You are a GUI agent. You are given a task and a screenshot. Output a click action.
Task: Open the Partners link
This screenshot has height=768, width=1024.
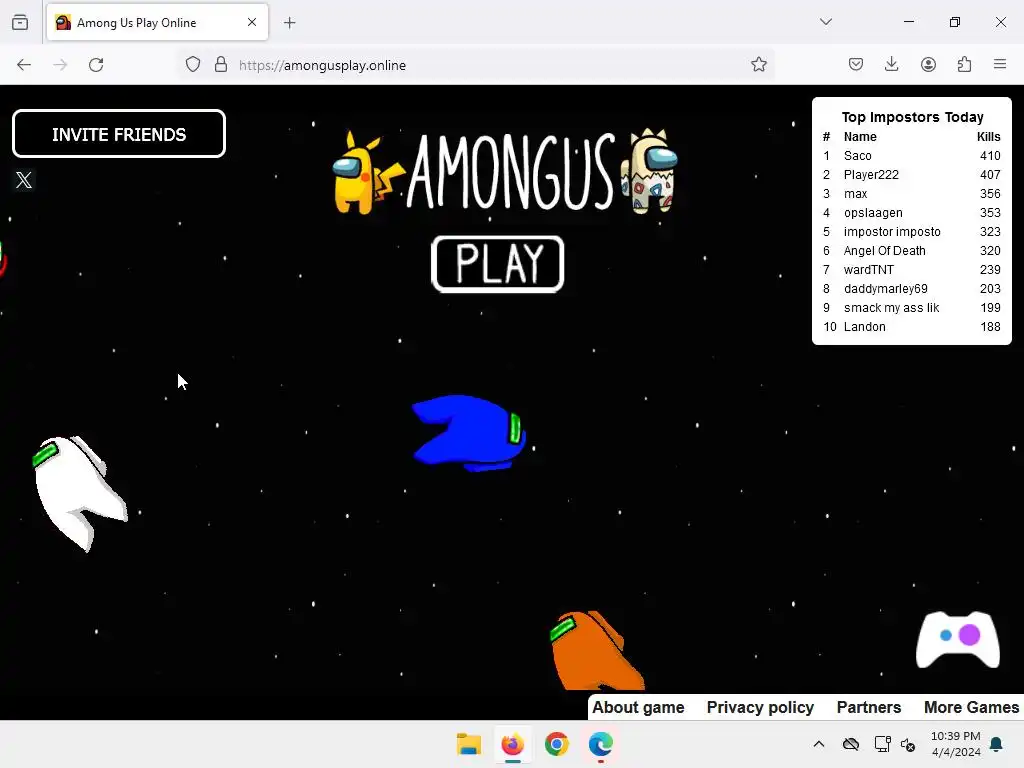coord(869,707)
